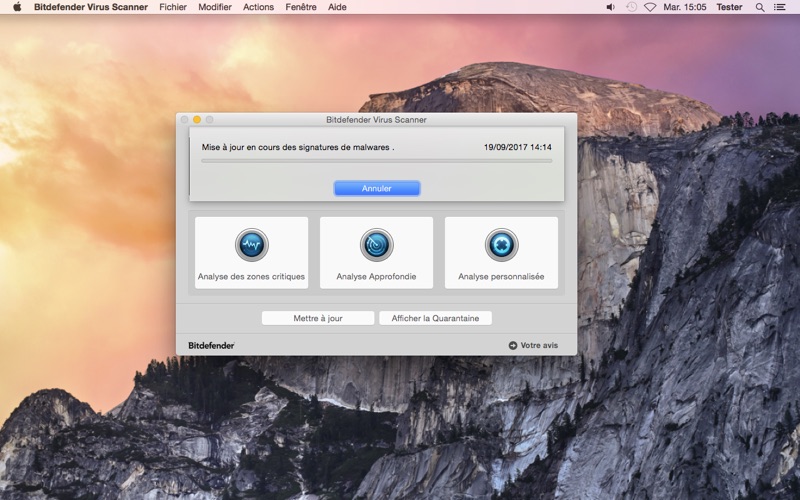Open the Bitdefender Virus Scanner app menu
The width and height of the screenshot is (800, 500).
[x=91, y=7]
